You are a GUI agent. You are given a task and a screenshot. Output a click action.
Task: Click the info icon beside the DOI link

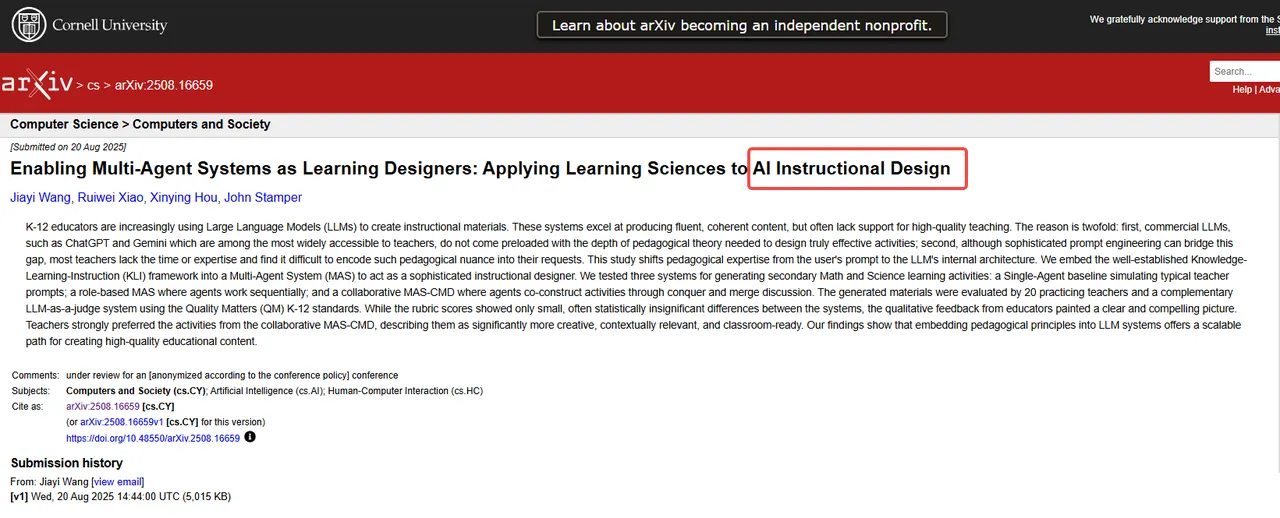click(x=250, y=437)
